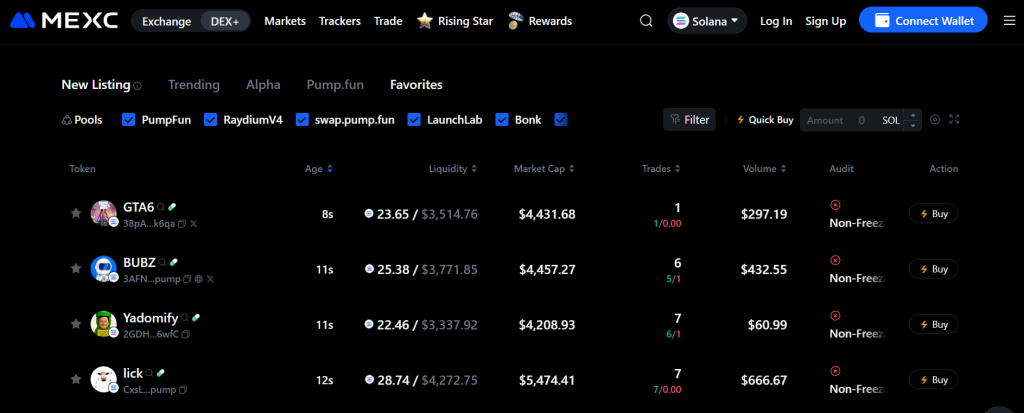Open the BUBZ website globe icon
Image resolution: width=1024 pixels, height=413 pixels.
tap(199, 279)
